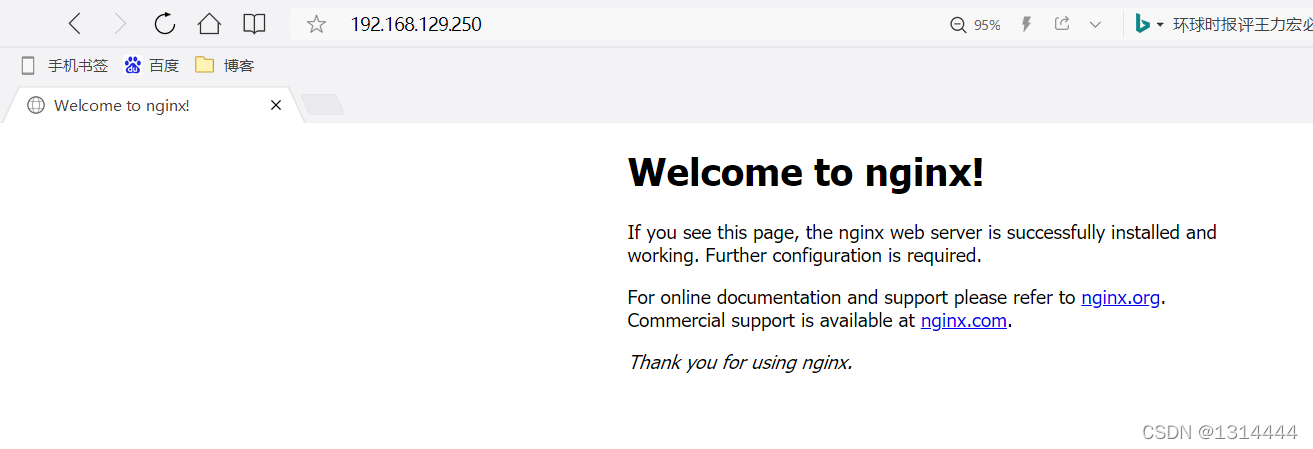Click the forward navigation arrow
The width and height of the screenshot is (1313, 449).
pyautogui.click(x=120, y=24)
